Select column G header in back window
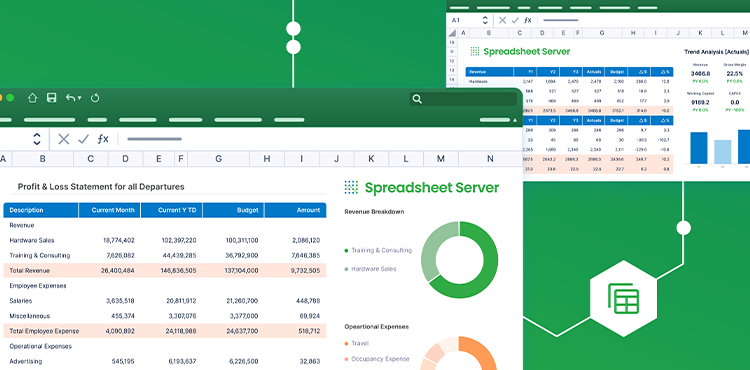 602,33
